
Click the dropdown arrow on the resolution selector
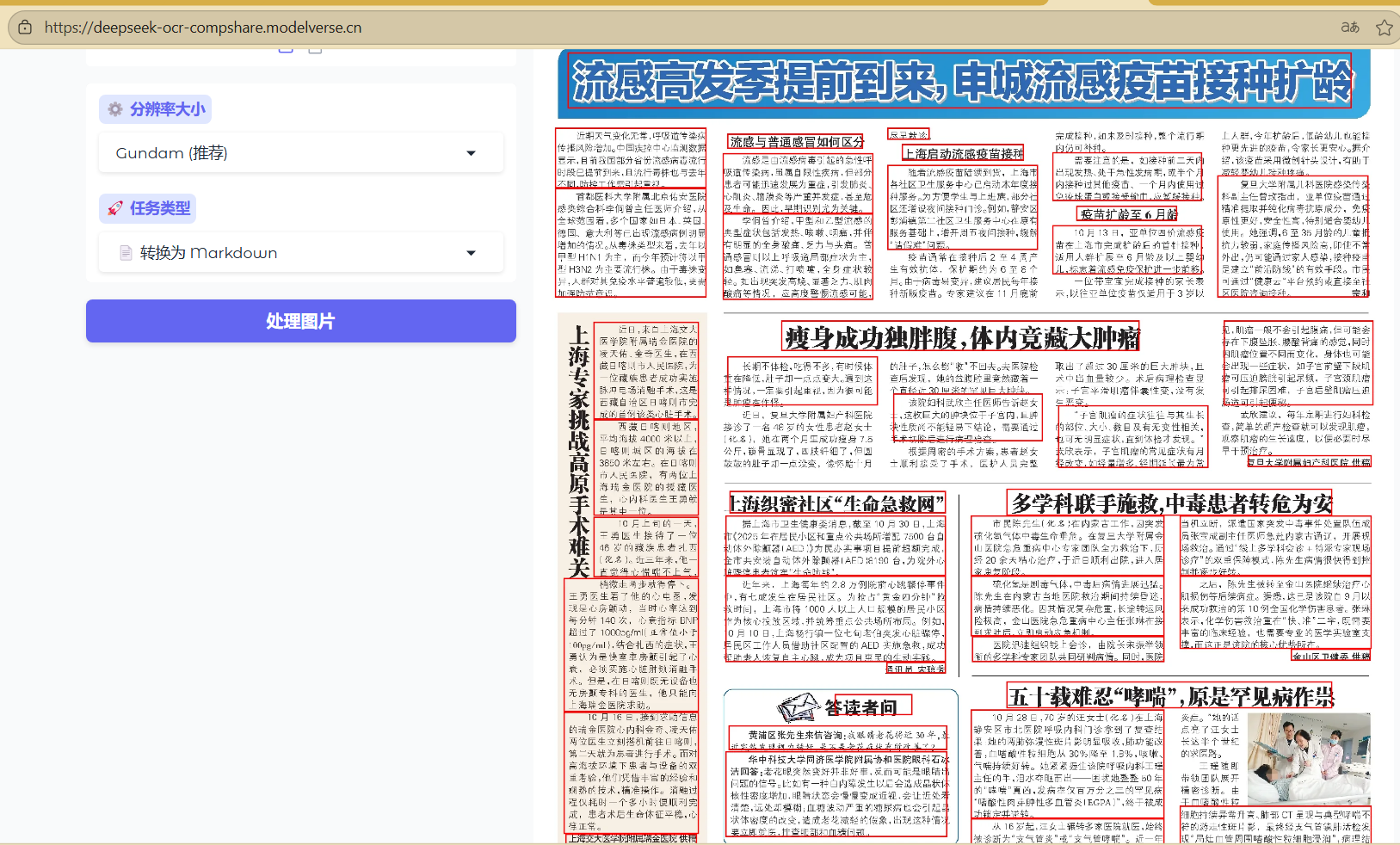click(471, 152)
